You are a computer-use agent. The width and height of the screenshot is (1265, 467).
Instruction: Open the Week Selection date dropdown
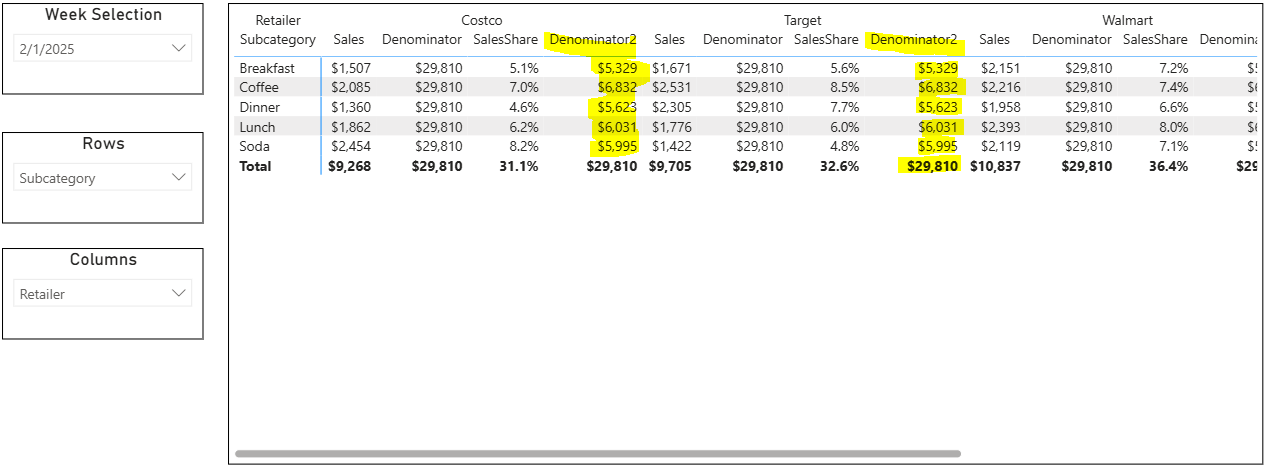pyautogui.click(x=103, y=48)
